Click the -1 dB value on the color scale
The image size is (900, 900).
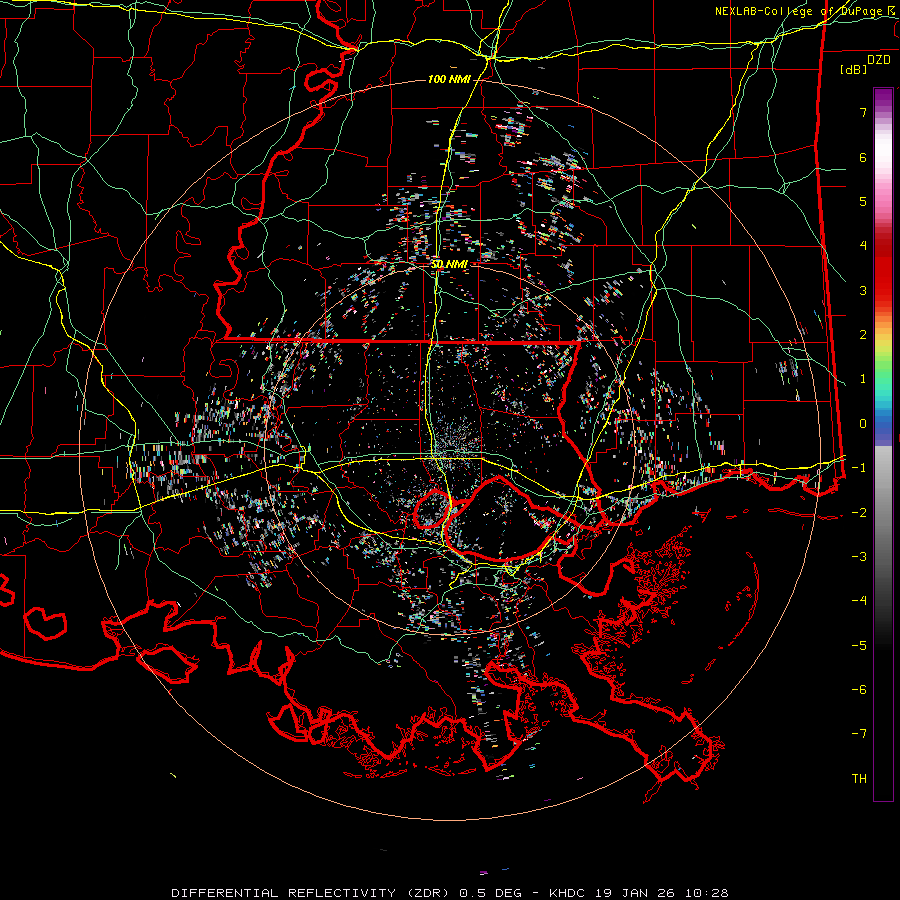click(859, 468)
